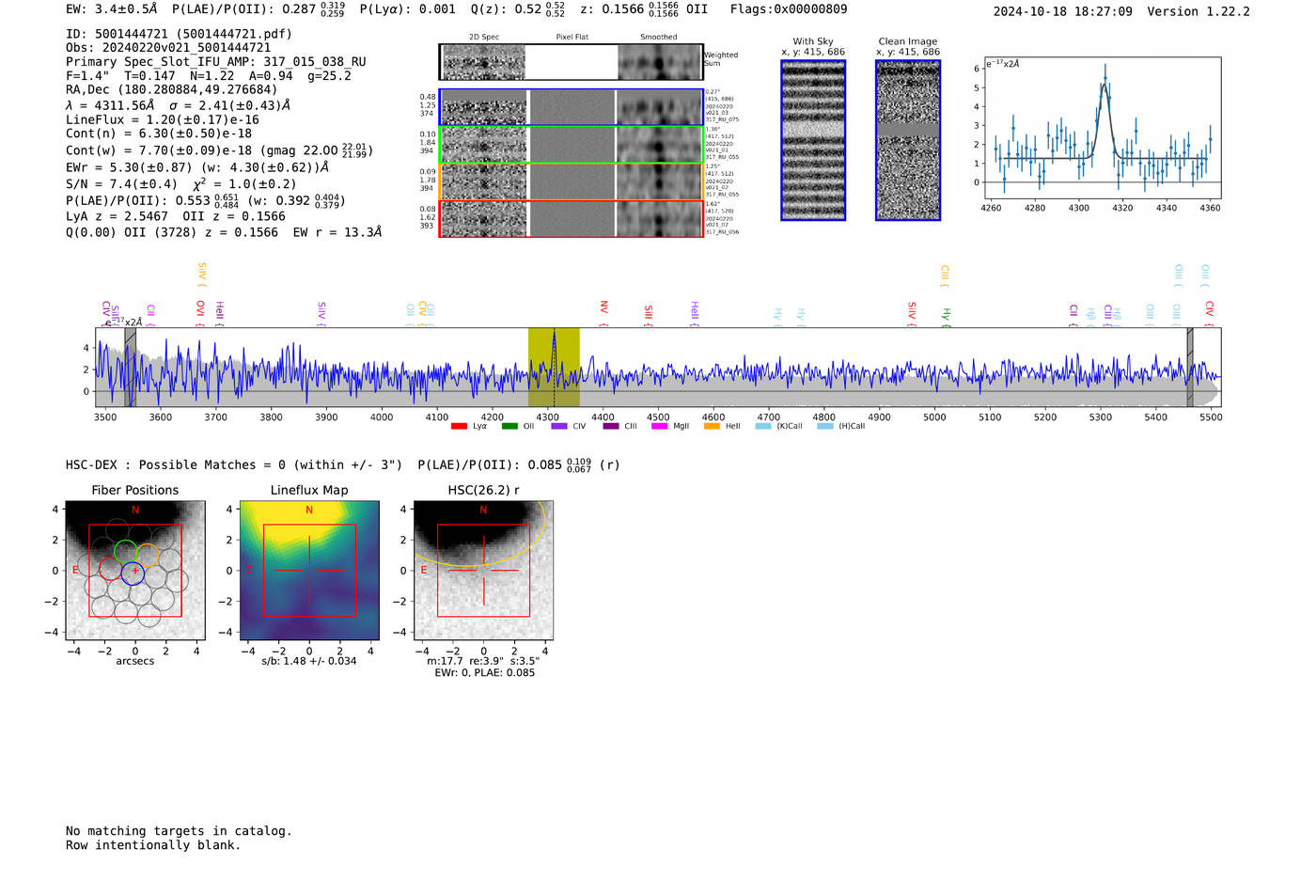Viewport: 1316px width, 896px height.
Task: Click 'No matching targets in catalog.' text
Action: 179,831
